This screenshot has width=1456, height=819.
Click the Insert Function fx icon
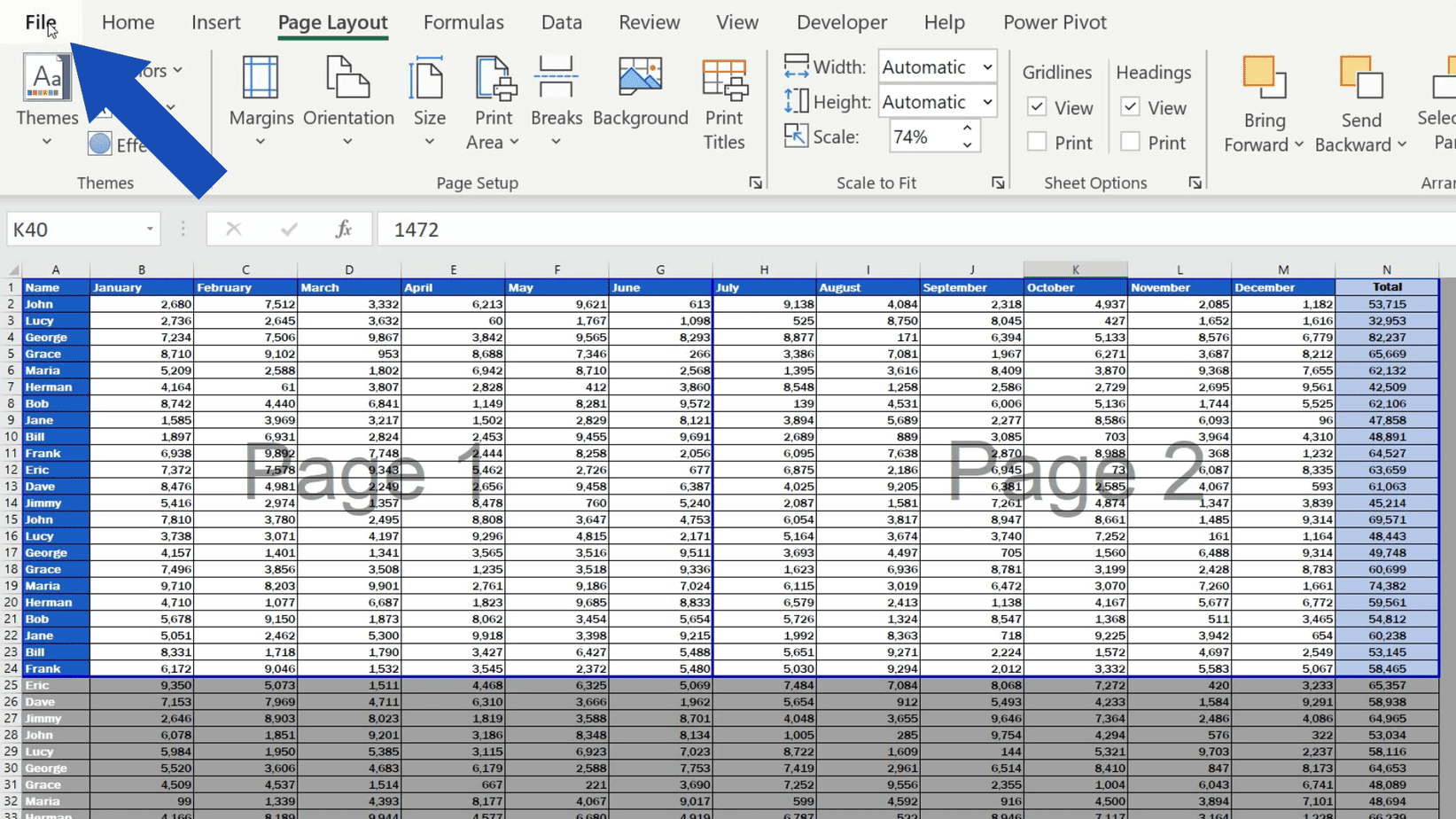coord(343,230)
